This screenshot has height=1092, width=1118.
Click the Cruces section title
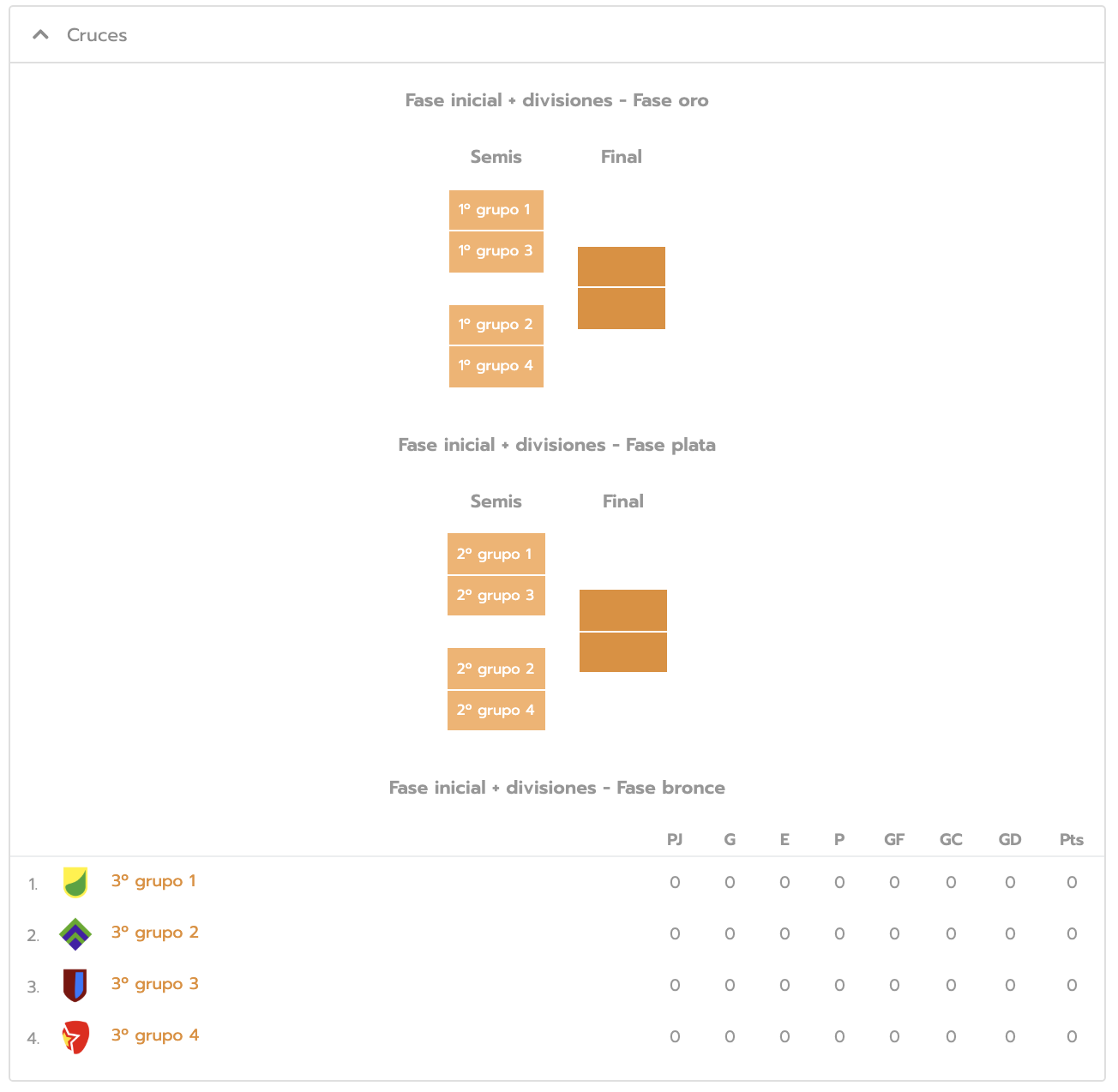pyautogui.click(x=97, y=35)
